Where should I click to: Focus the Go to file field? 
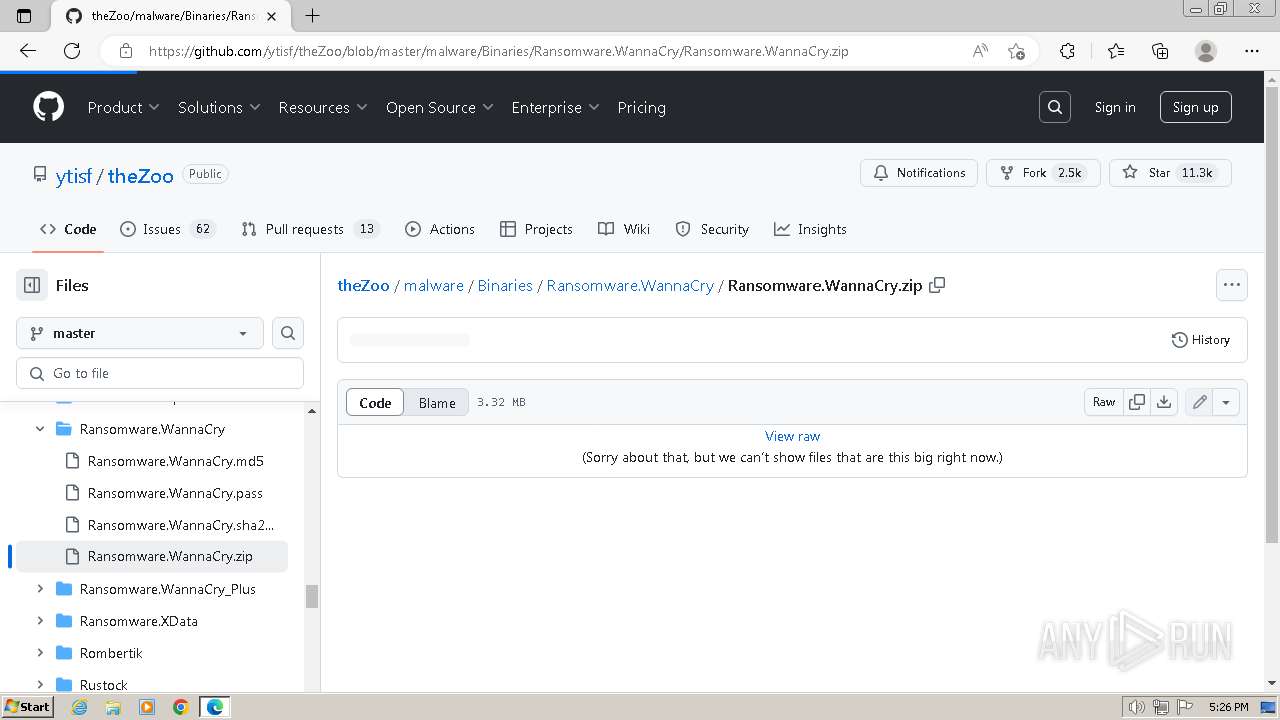[160, 373]
